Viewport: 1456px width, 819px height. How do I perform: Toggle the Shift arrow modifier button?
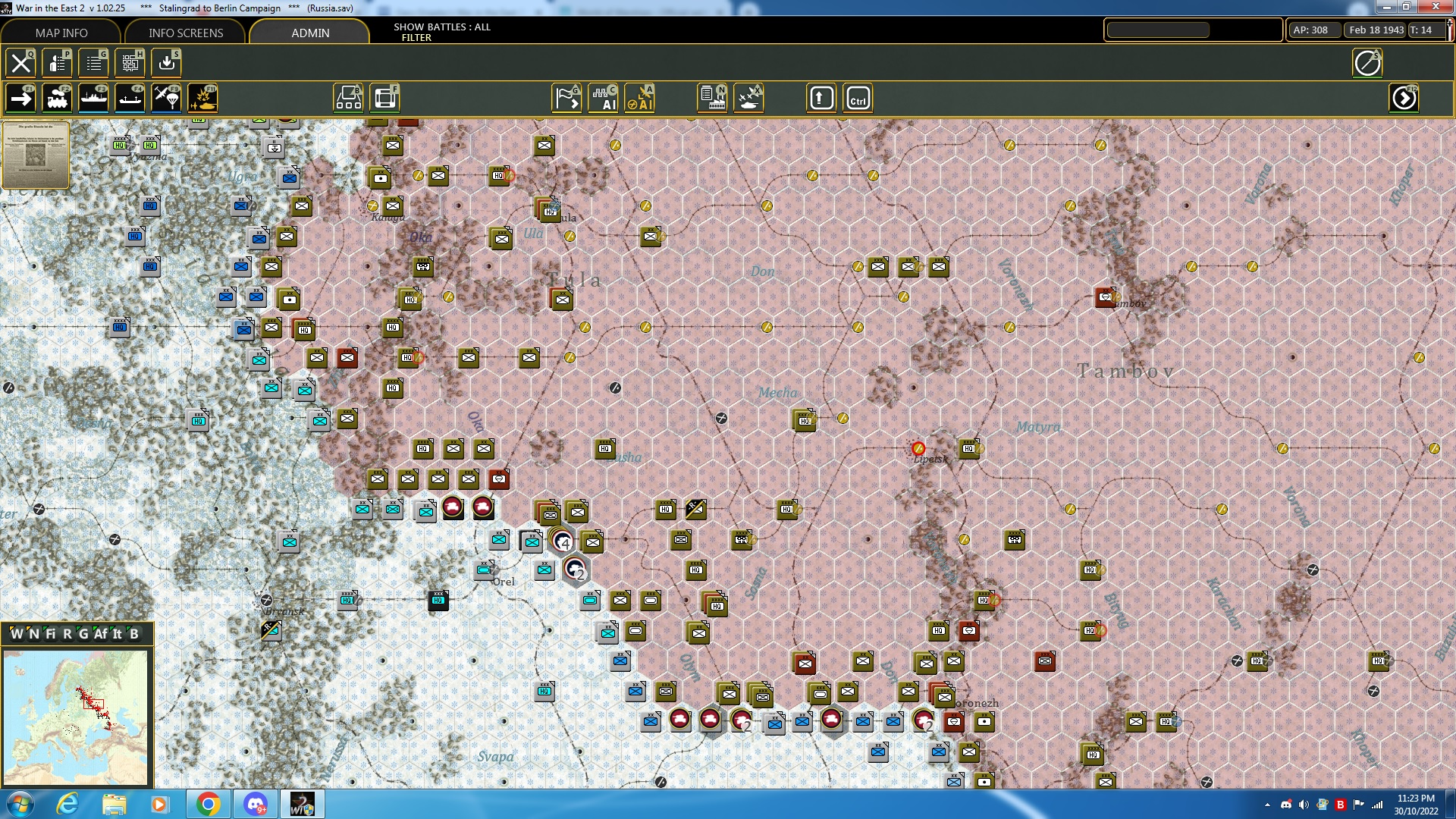coord(821,97)
